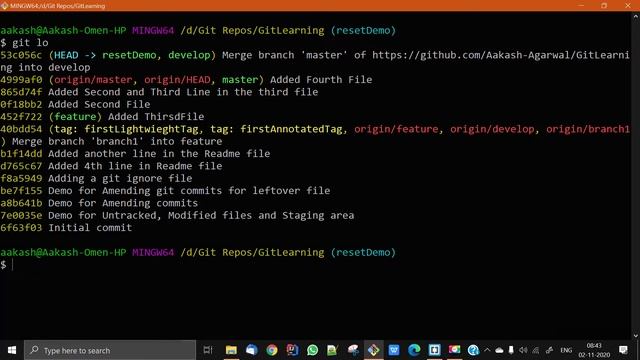
Task: Open Task View on the taskbar
Action: tap(208, 350)
